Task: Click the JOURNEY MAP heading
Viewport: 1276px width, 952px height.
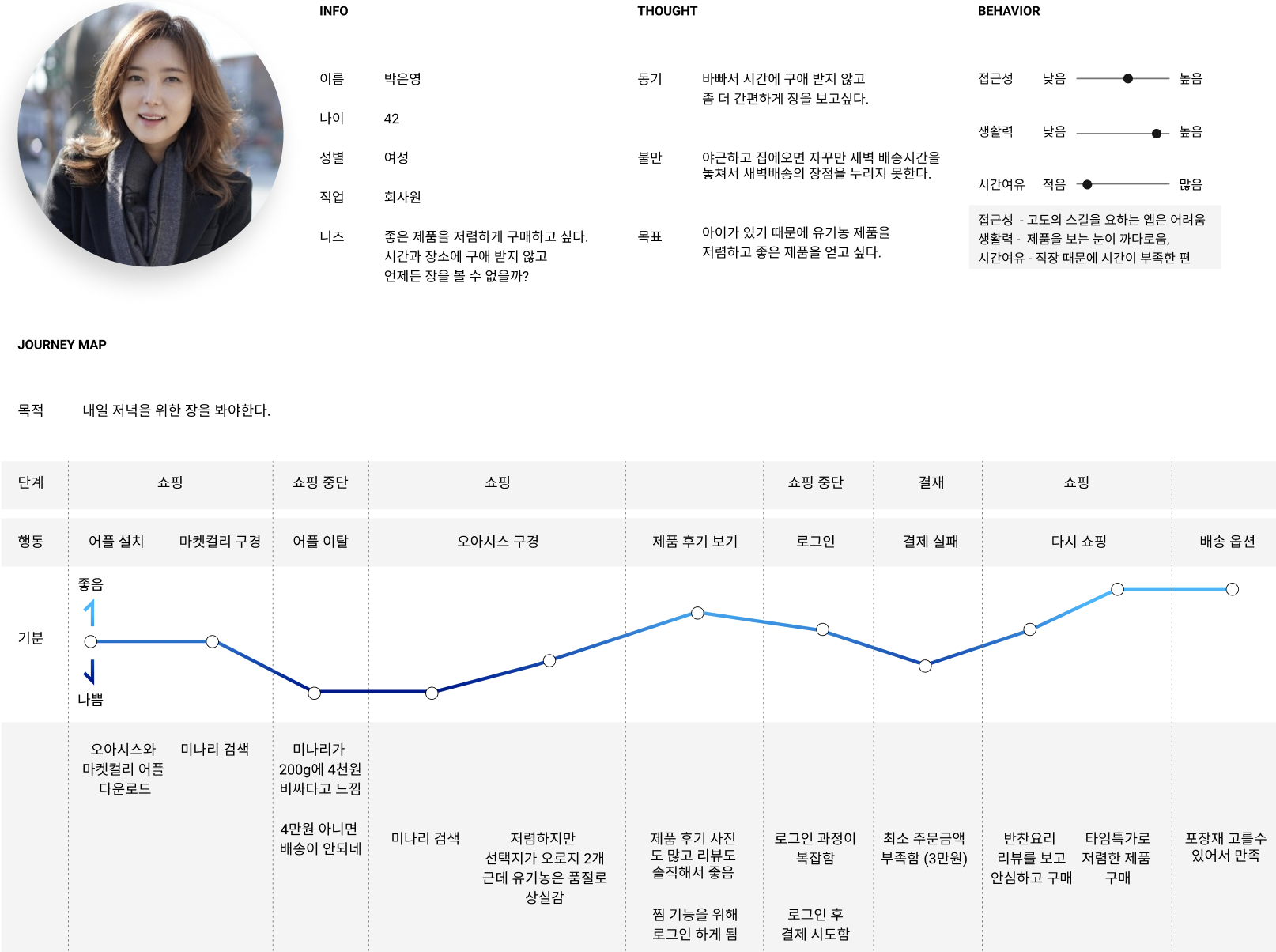Action: [62, 345]
